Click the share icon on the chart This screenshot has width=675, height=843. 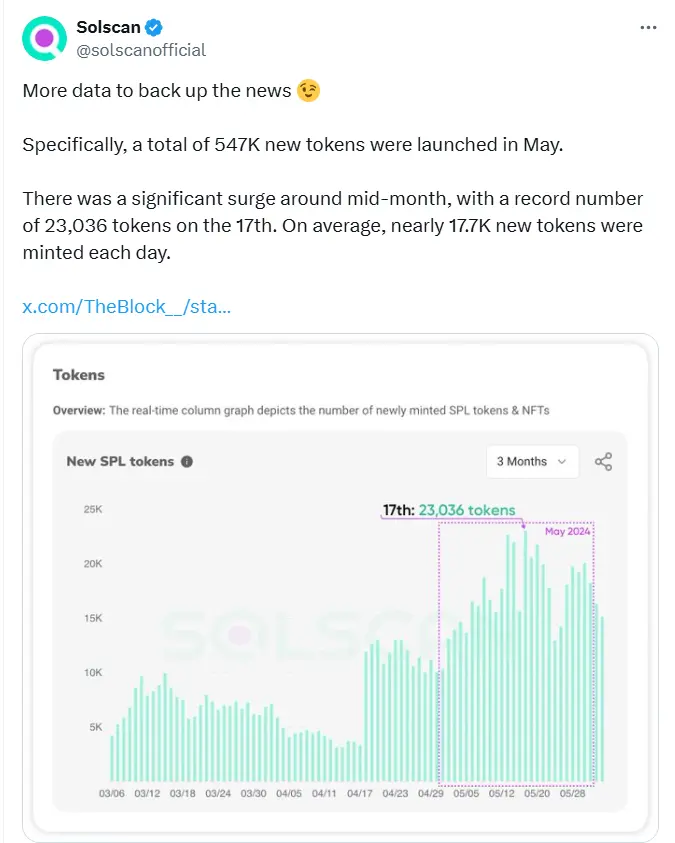603,461
